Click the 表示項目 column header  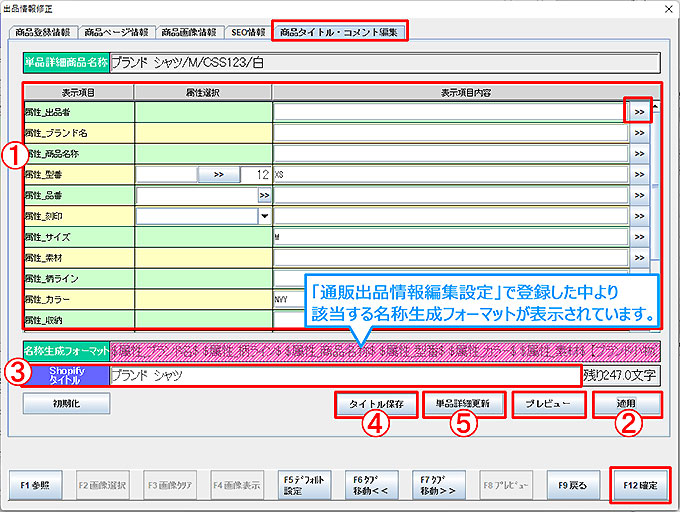click(x=78, y=92)
